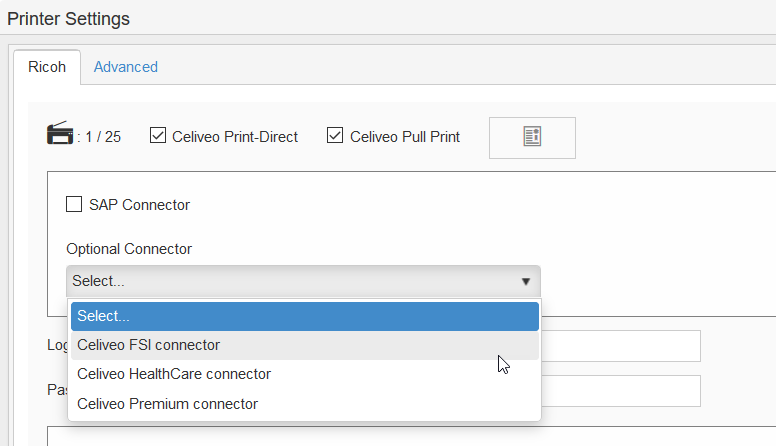Click the SAP Connector label text
The image size is (776, 446).
(x=139, y=205)
